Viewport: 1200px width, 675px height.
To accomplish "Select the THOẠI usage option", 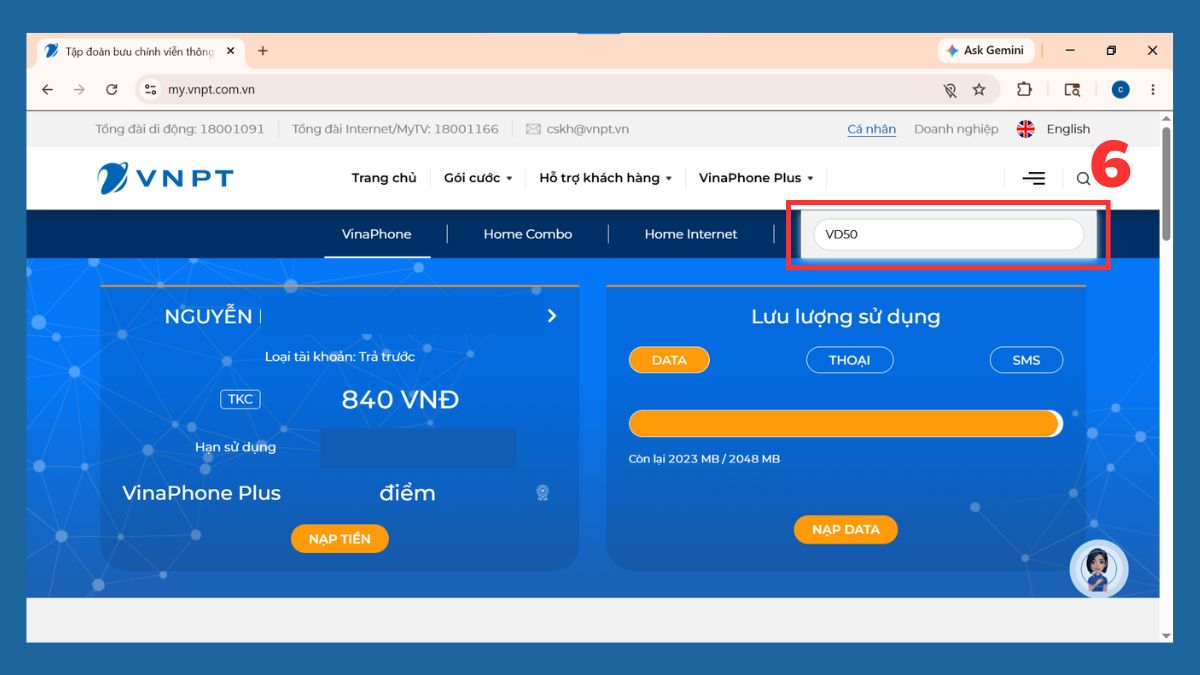I will (849, 360).
